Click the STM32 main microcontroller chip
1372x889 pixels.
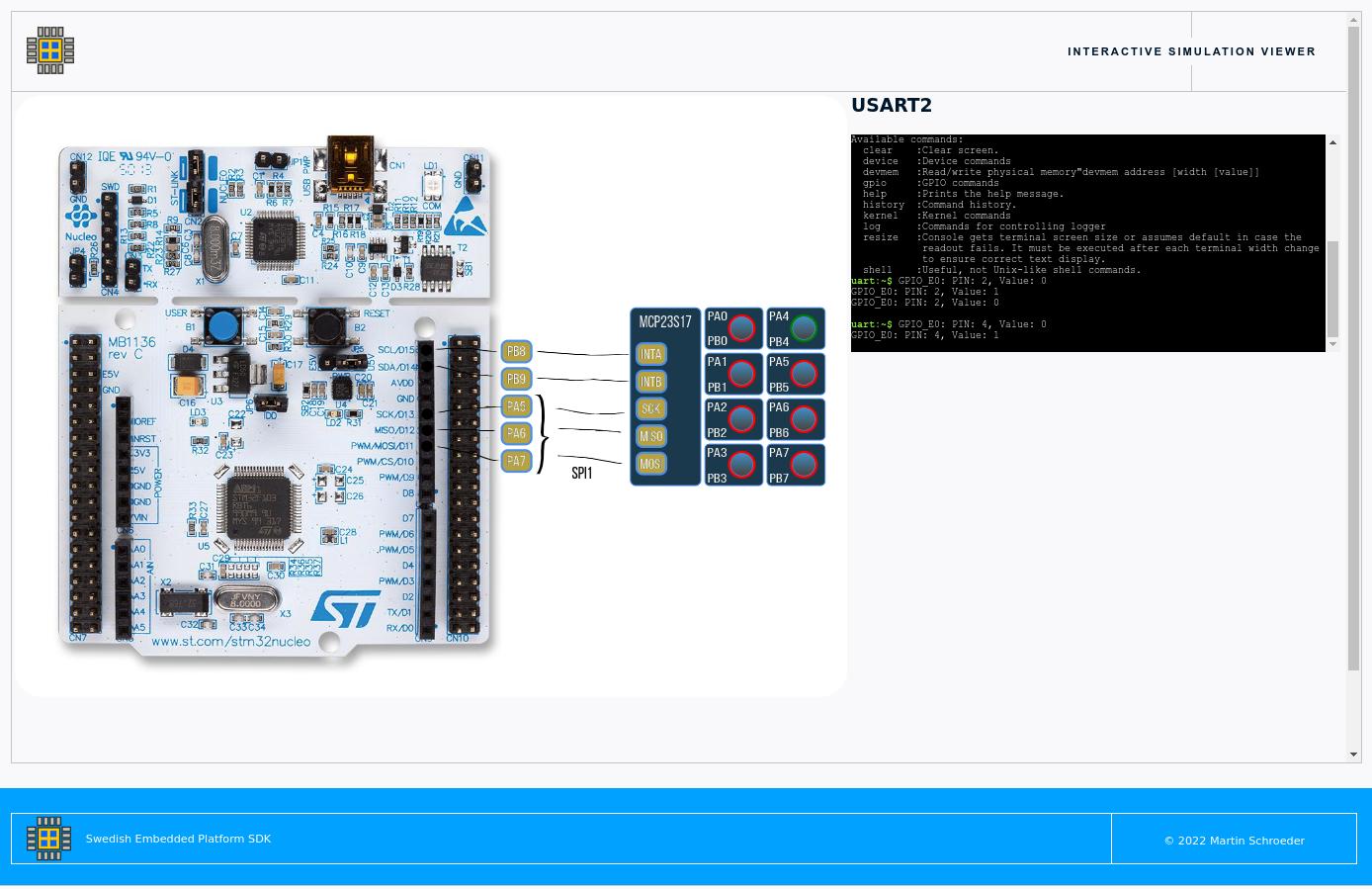[258, 510]
